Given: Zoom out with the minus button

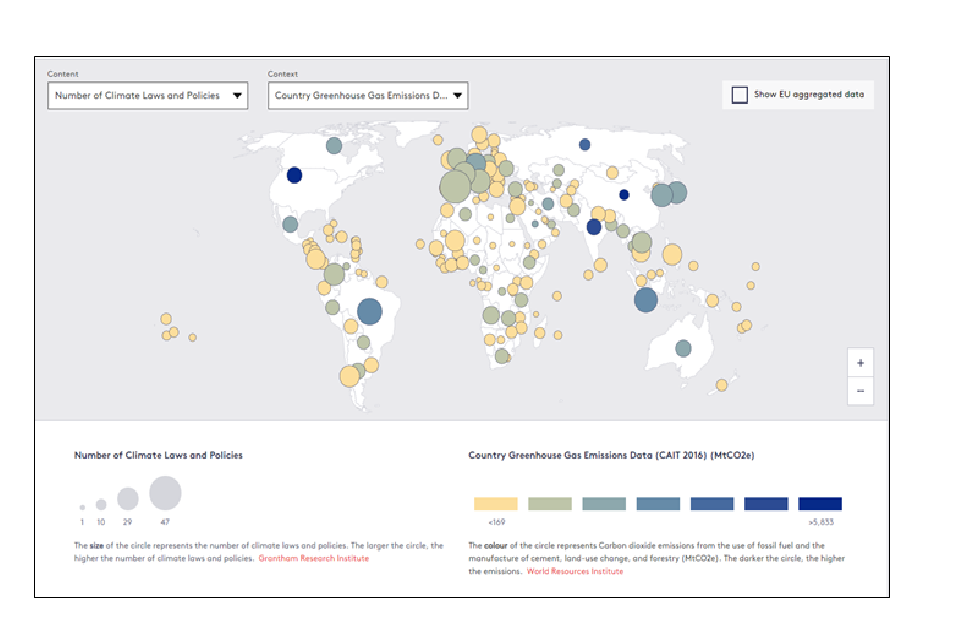Looking at the screenshot, I should (860, 391).
